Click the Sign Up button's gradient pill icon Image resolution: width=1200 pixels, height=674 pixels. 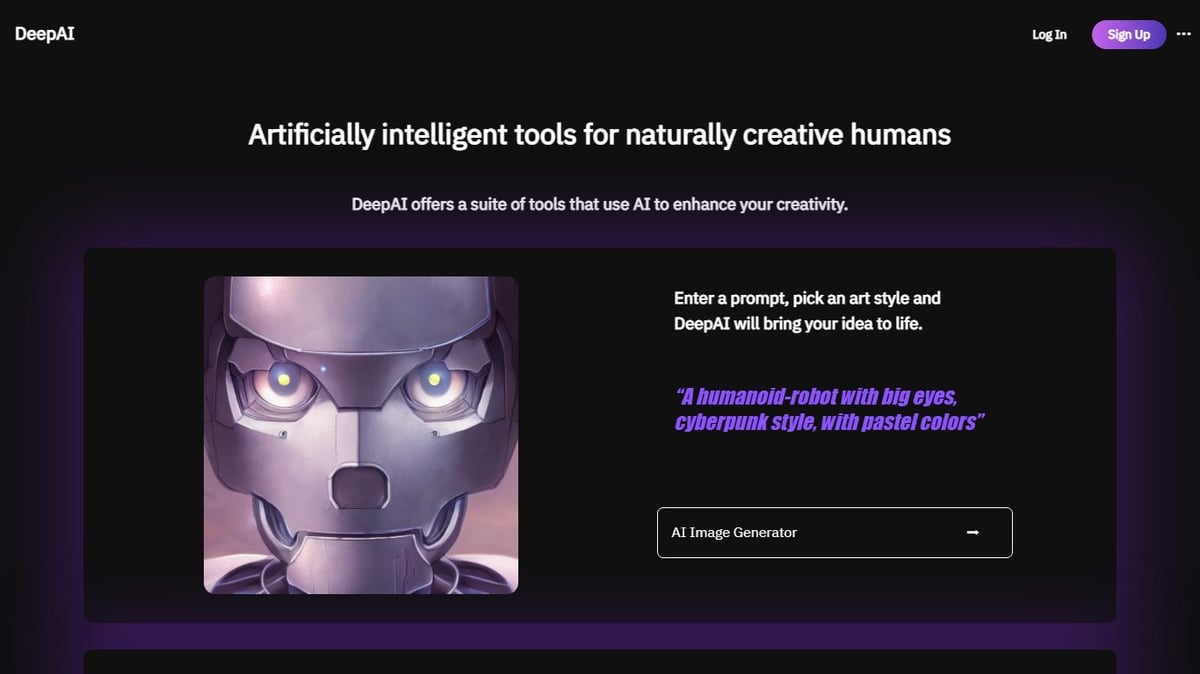[1128, 34]
